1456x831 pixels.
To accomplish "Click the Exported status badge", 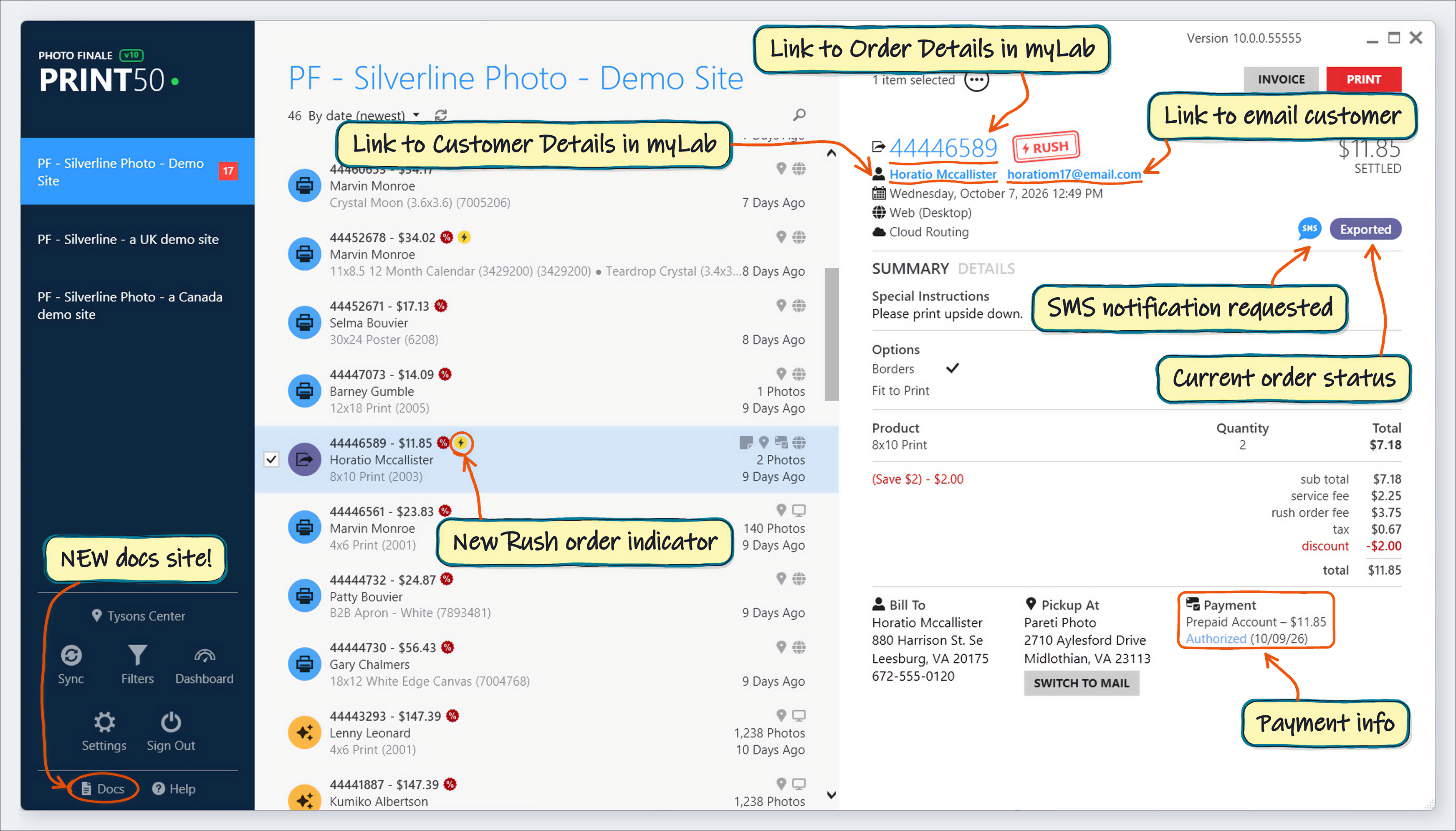I will pyautogui.click(x=1365, y=229).
